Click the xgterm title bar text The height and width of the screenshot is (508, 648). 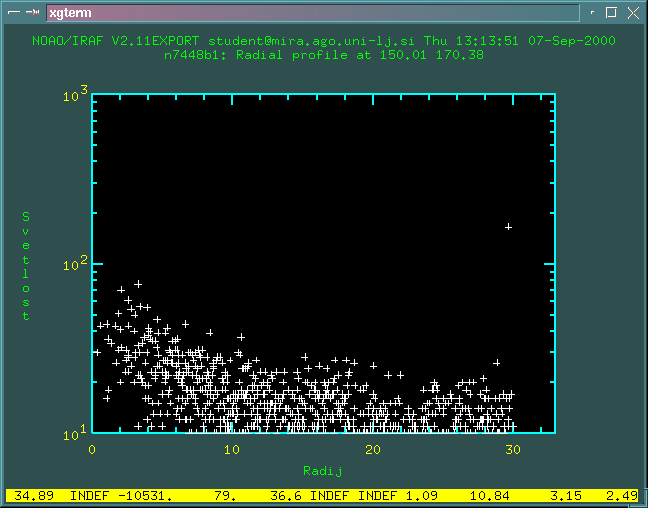point(70,13)
